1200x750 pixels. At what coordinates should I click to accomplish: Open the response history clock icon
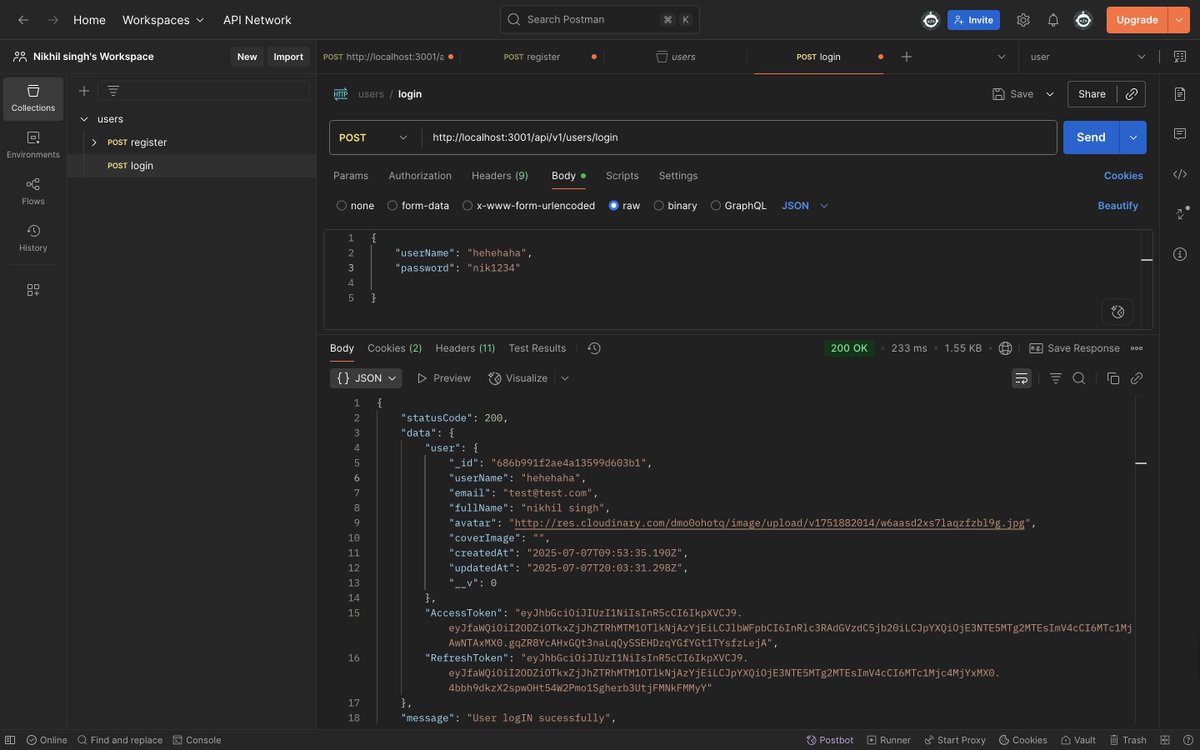click(x=594, y=348)
